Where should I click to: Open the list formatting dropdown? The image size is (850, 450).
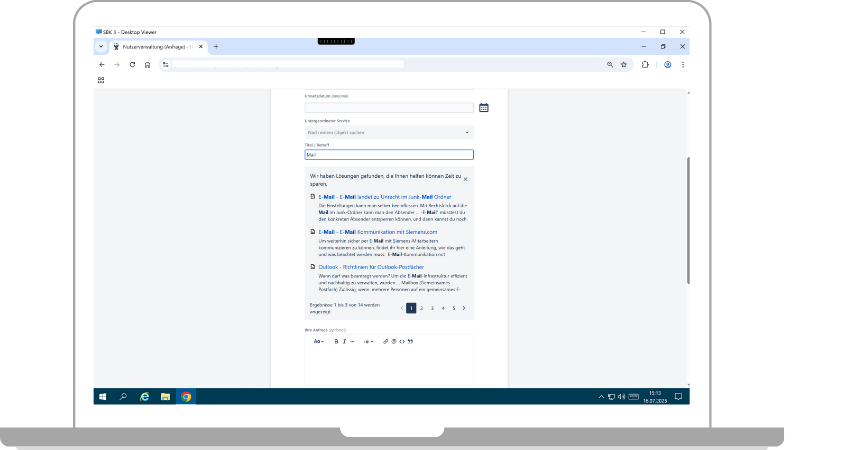(x=369, y=342)
